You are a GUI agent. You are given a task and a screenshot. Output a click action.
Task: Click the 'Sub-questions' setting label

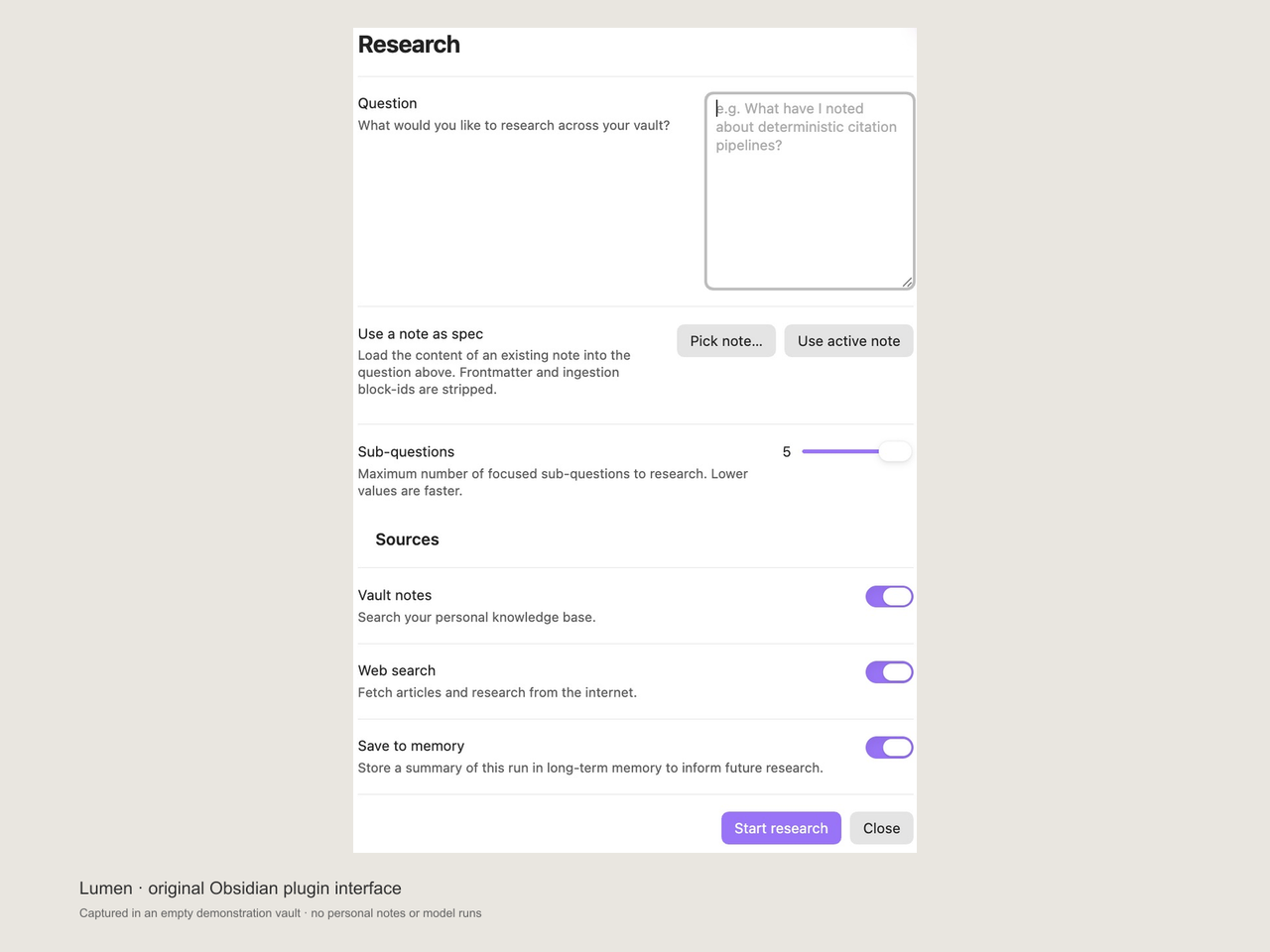pos(406,452)
